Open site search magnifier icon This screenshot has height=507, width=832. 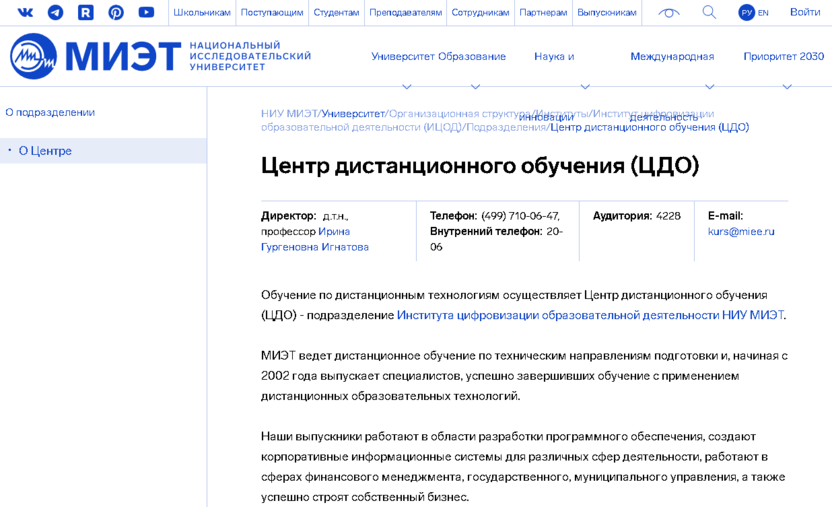tap(709, 12)
